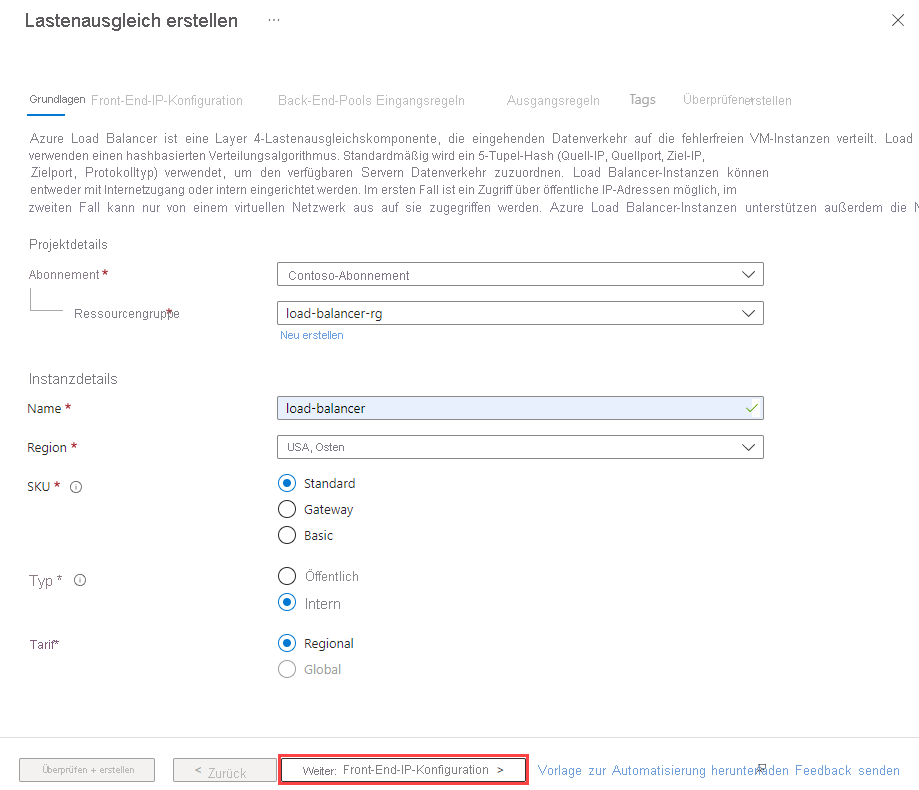Viewport: 919px width, 790px height.
Task: Switch to the Back-End-Pools tab
Action: [325, 100]
